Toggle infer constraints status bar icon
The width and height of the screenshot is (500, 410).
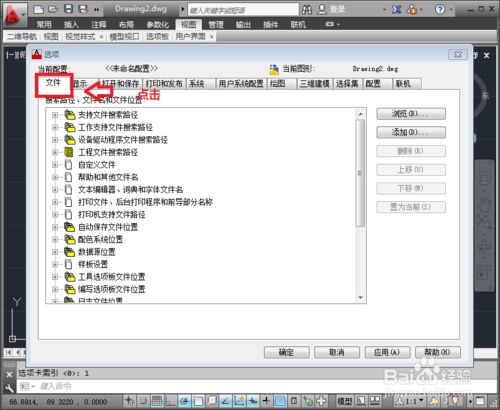coord(129,400)
